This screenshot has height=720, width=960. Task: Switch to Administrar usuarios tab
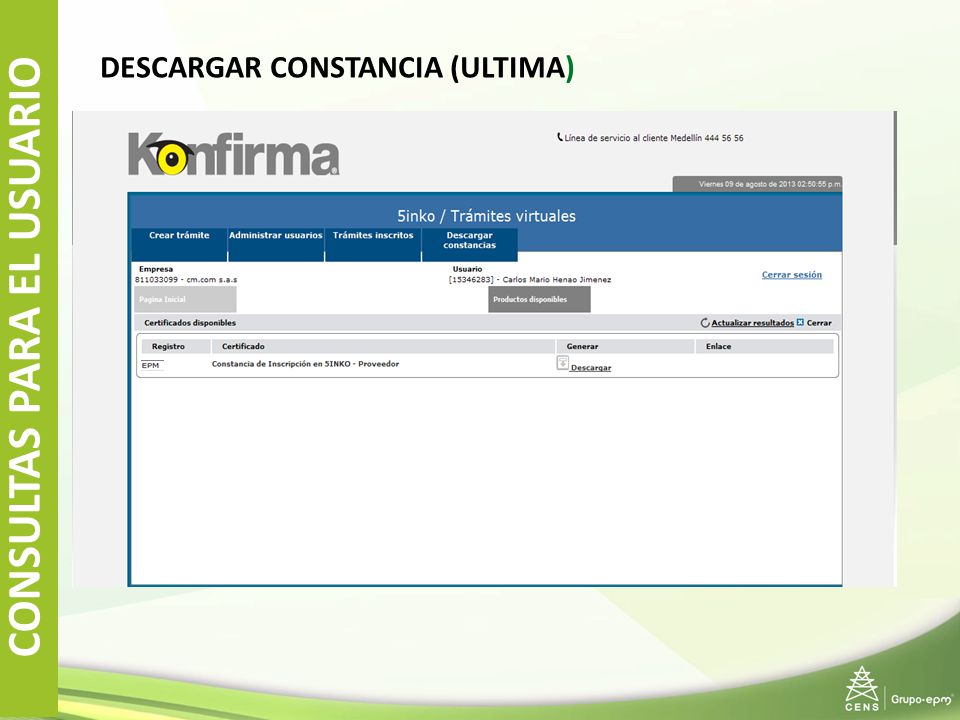coord(276,244)
